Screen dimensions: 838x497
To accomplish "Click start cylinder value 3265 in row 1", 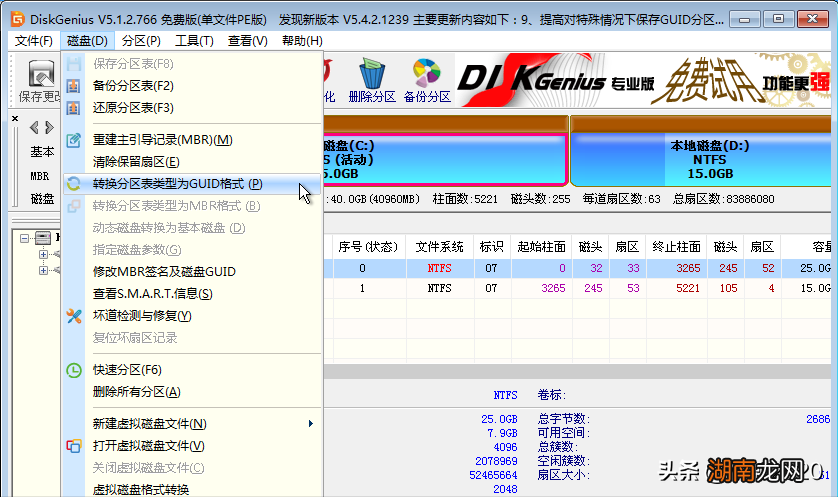I will point(553,288).
